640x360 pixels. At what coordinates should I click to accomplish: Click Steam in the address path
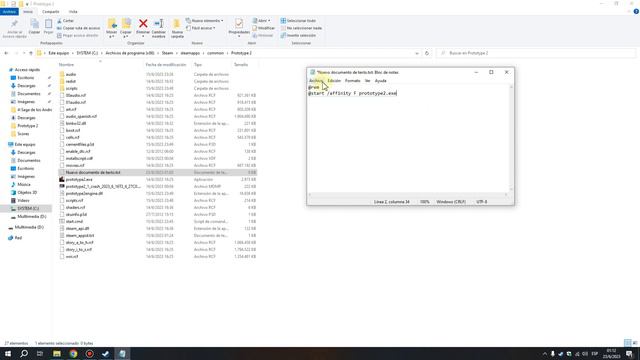[167, 53]
